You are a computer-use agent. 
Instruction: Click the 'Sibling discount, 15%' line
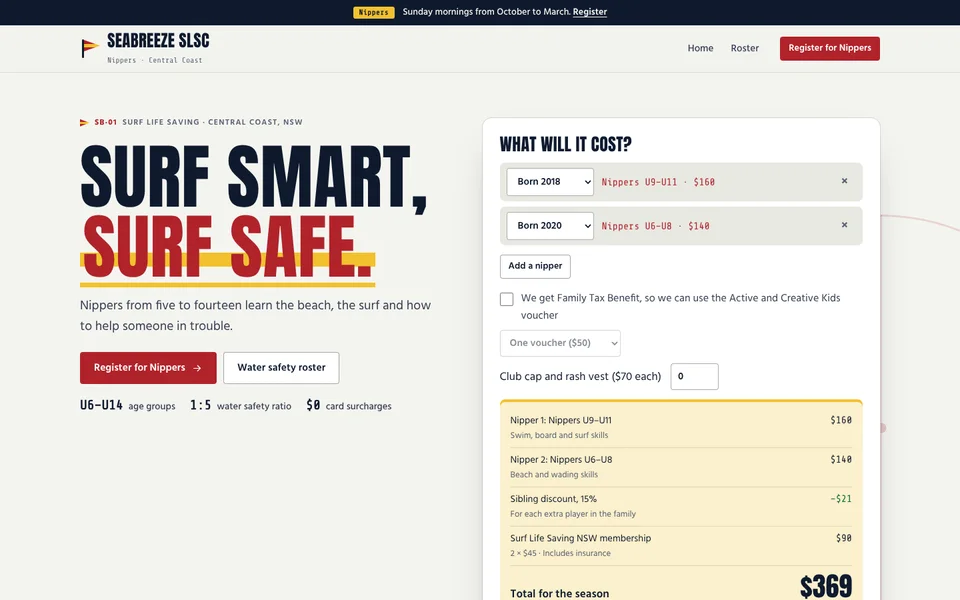(x=553, y=499)
